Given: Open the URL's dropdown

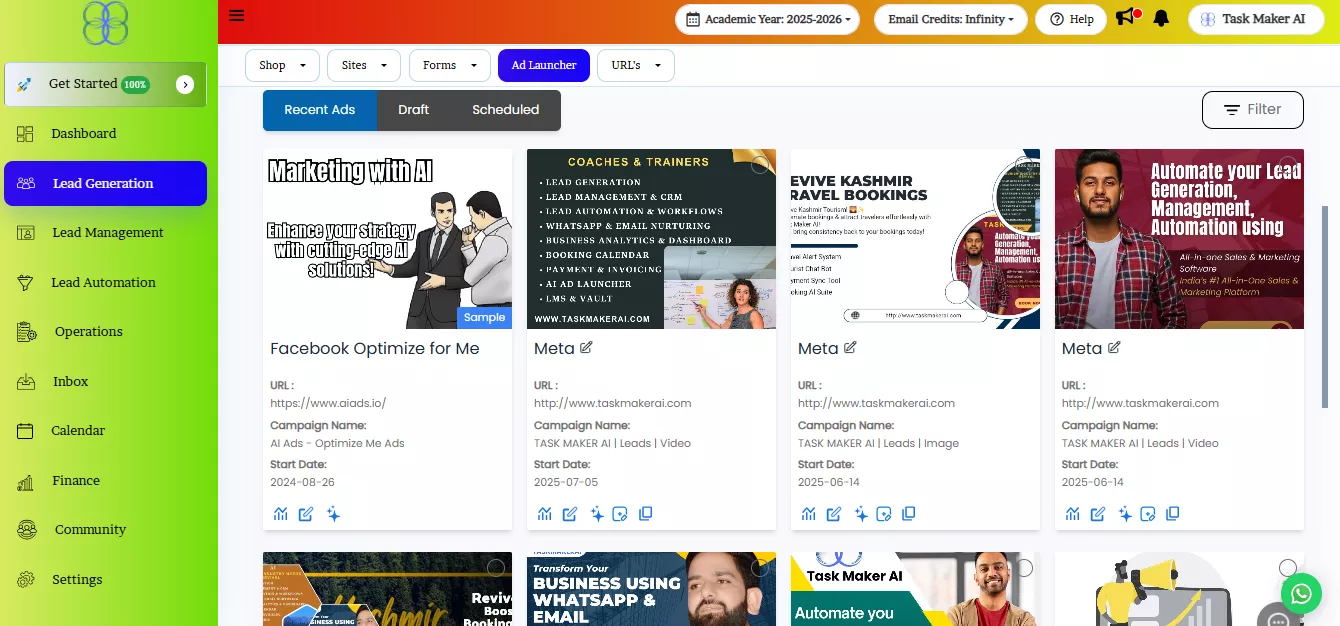Looking at the screenshot, I should pyautogui.click(x=636, y=65).
